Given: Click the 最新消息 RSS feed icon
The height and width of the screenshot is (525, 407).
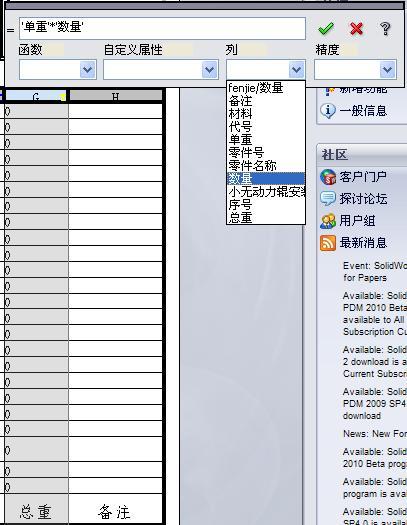Looking at the screenshot, I should pyautogui.click(x=328, y=243).
